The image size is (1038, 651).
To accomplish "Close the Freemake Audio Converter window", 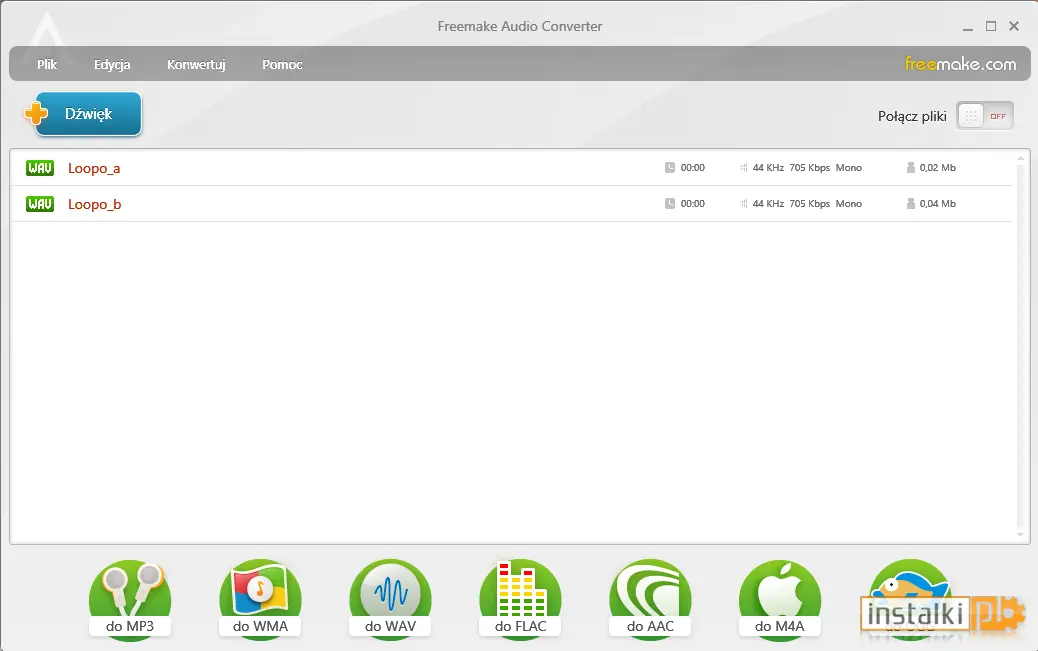I will 1014,26.
